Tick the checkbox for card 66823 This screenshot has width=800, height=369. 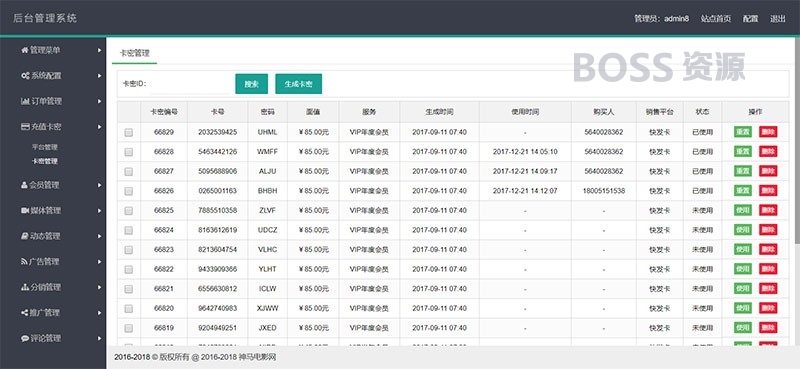point(129,250)
